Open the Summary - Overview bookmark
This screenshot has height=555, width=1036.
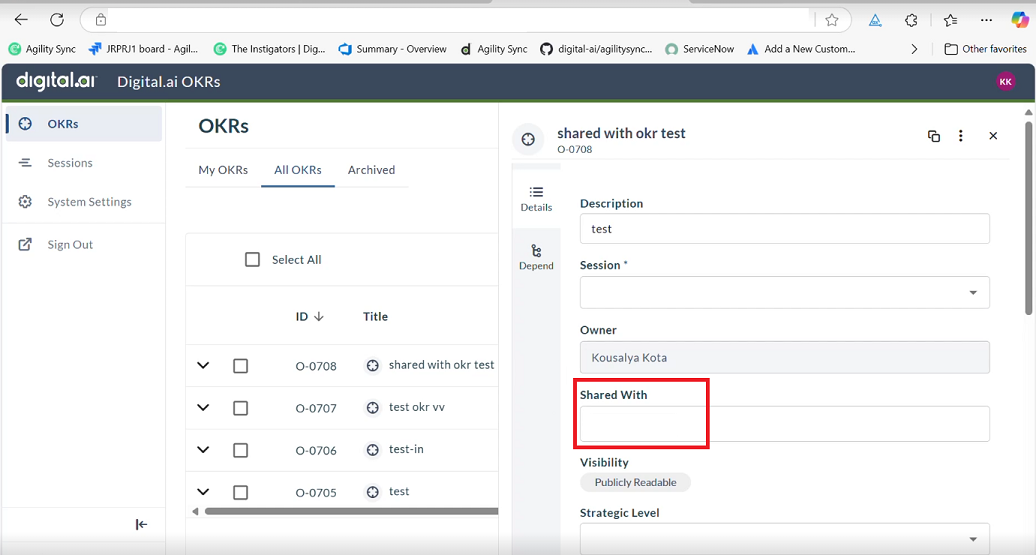(392, 49)
